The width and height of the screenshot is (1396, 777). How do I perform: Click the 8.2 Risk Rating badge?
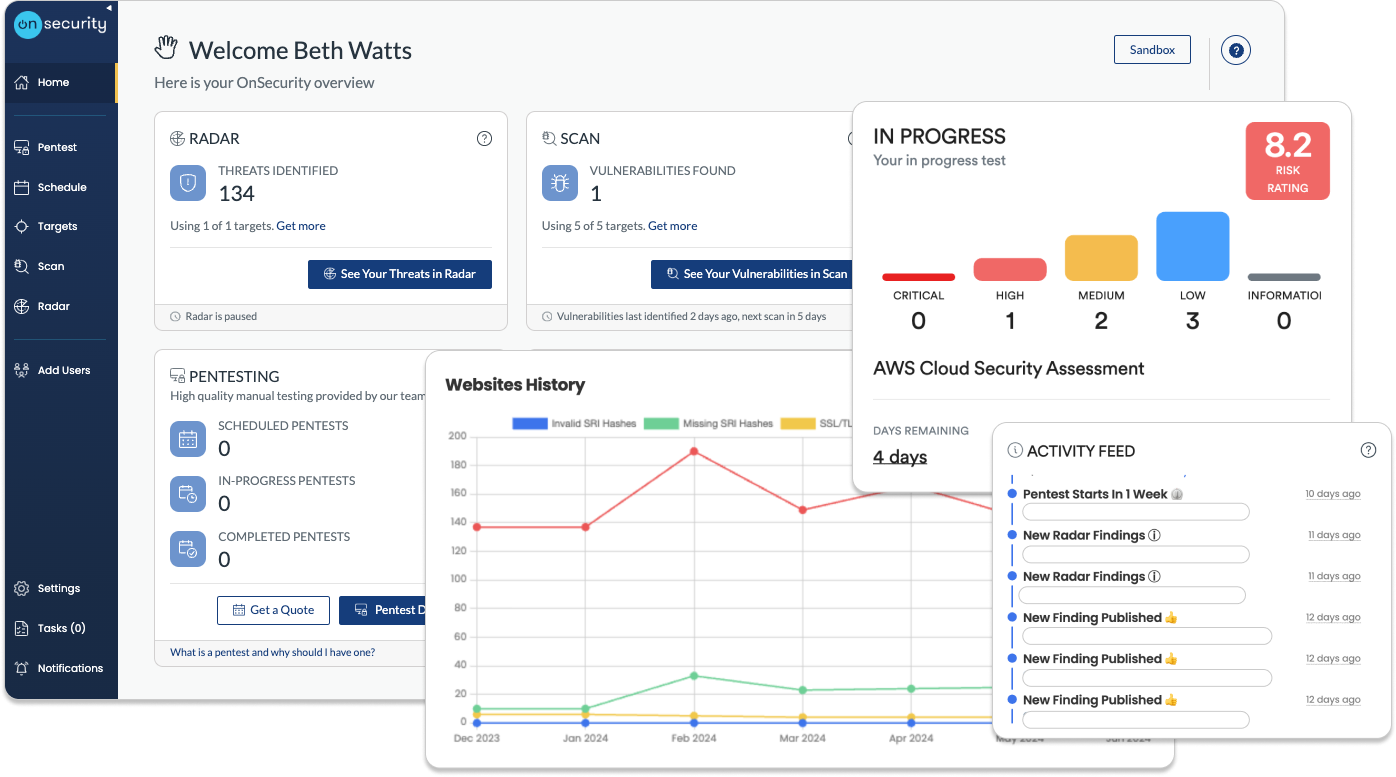tap(1288, 161)
